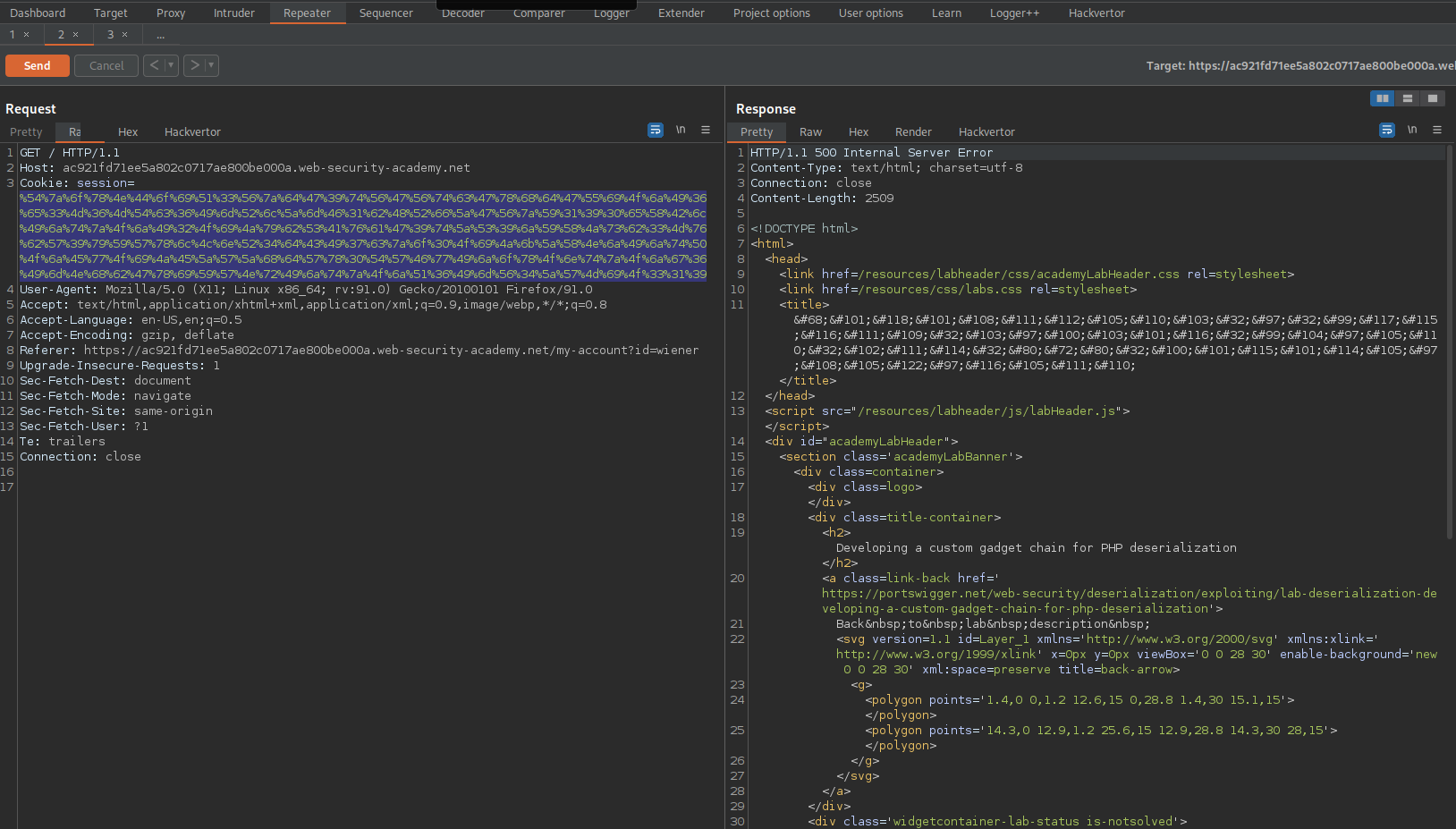Switch Response view to Pretty
The height and width of the screenshot is (829, 1456).
coord(757,131)
